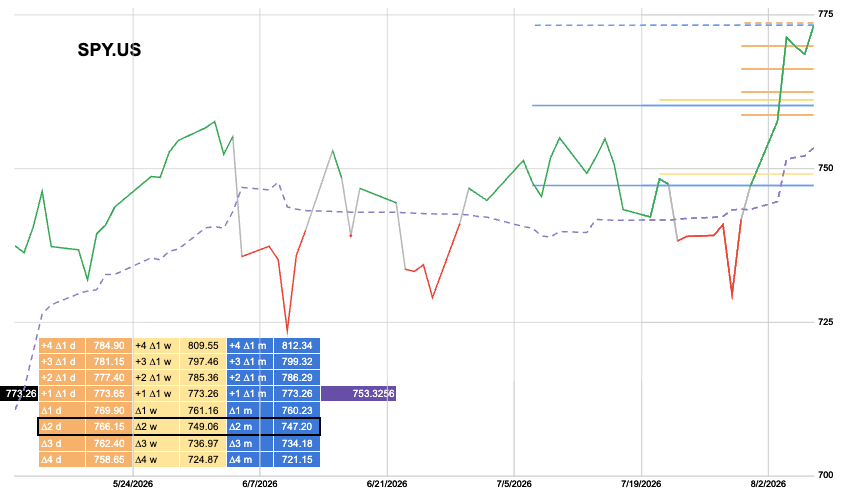Screen dimensions: 848x498
Task: Click the 700 price axis label
Action: (825, 475)
